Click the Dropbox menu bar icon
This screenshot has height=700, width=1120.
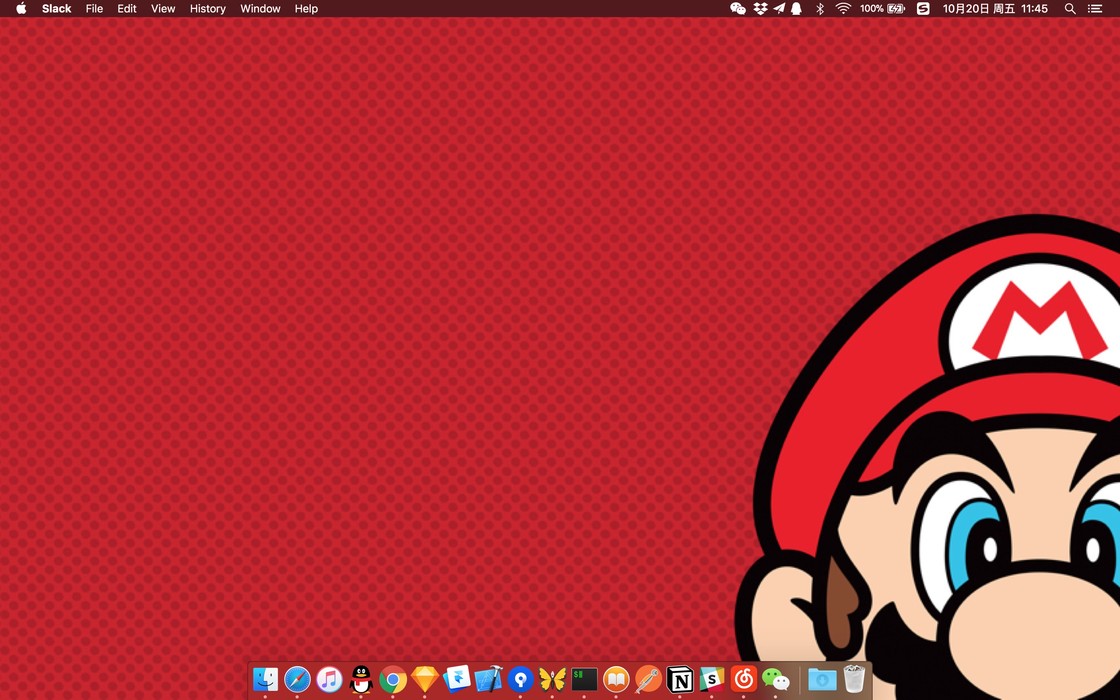click(x=760, y=9)
